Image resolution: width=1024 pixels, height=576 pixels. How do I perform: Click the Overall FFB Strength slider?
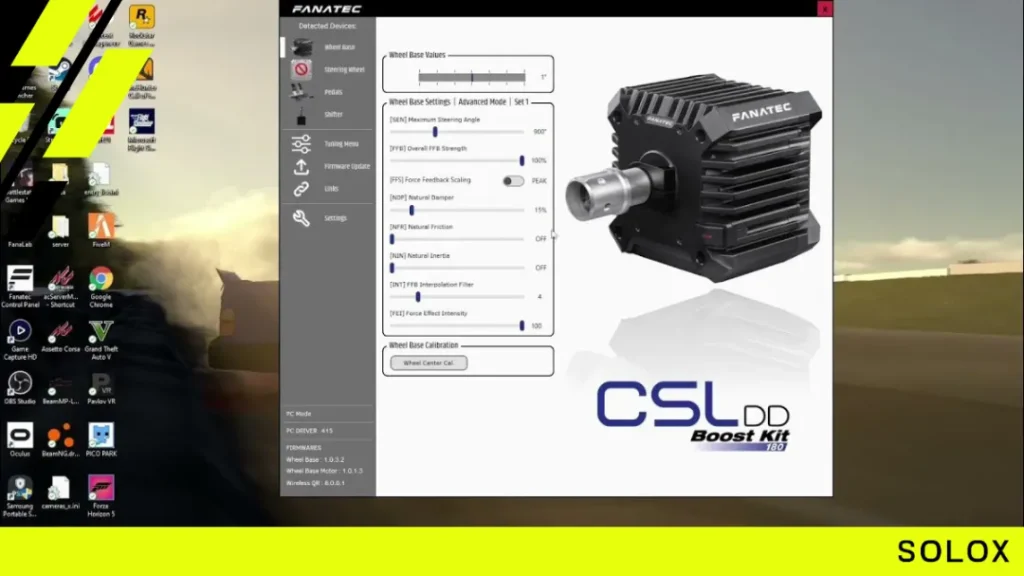coord(456,161)
